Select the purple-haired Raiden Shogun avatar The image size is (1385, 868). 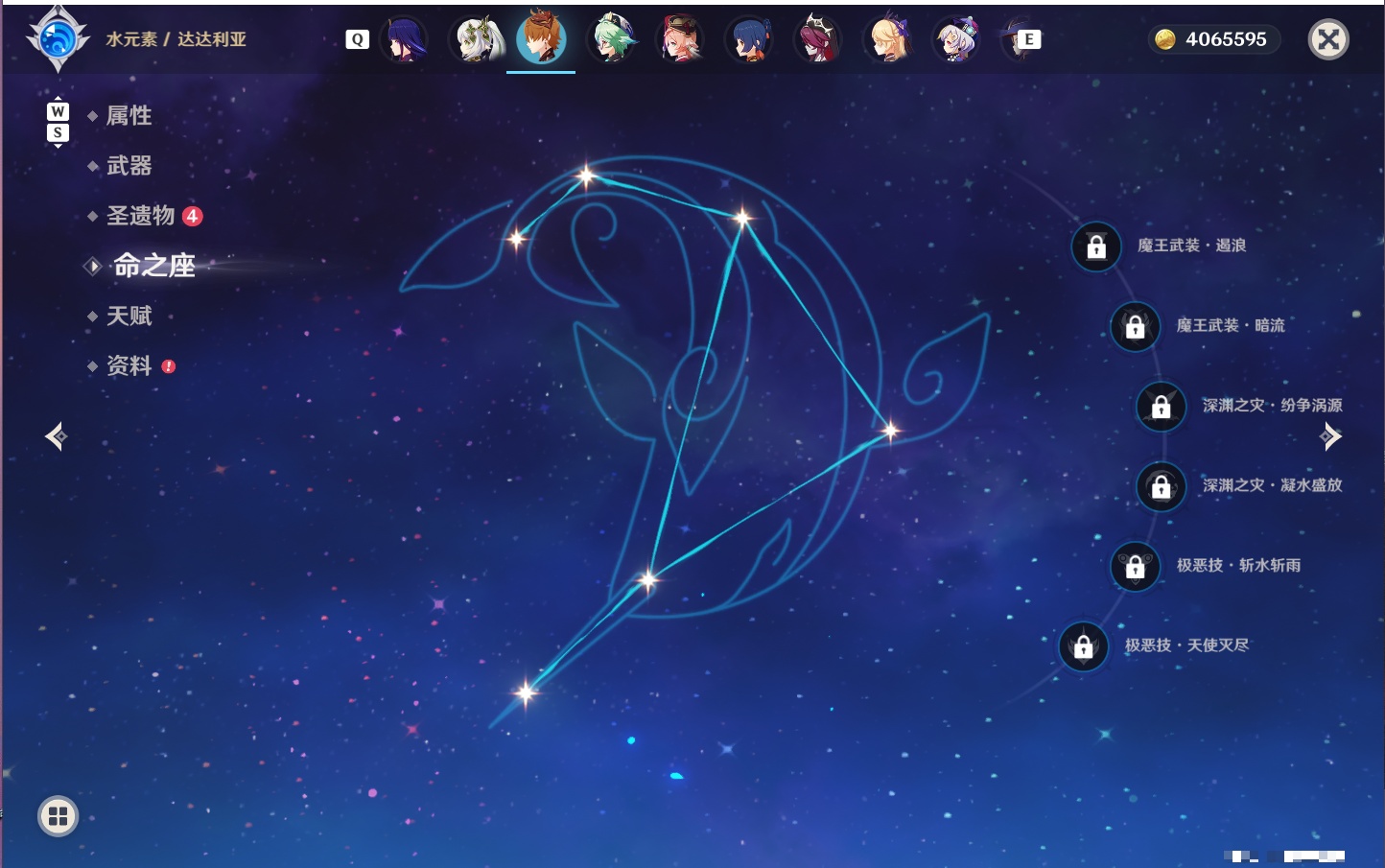pyautogui.click(x=405, y=39)
